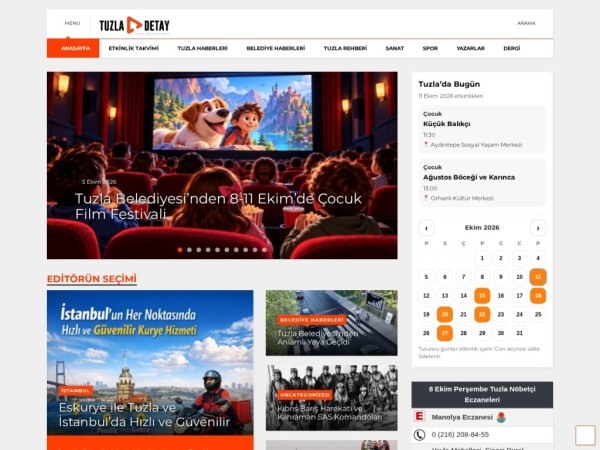Call 0 (216) 208-84-55 number
This screenshot has height=450, width=600.
point(460,435)
